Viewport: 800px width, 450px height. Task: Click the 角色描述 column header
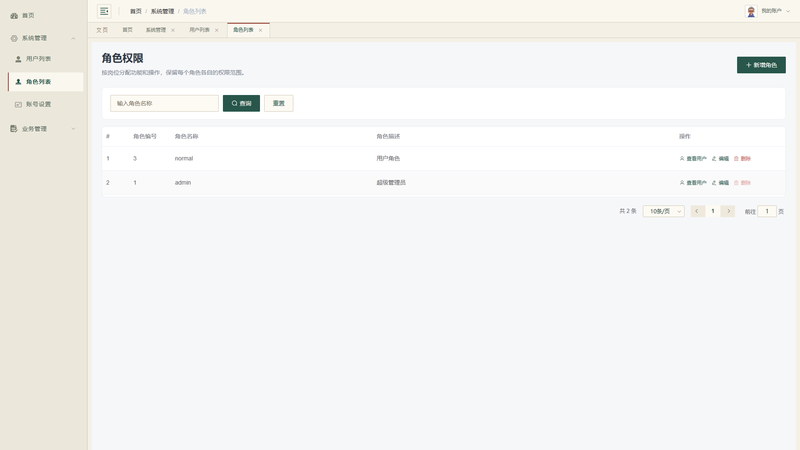(388, 136)
